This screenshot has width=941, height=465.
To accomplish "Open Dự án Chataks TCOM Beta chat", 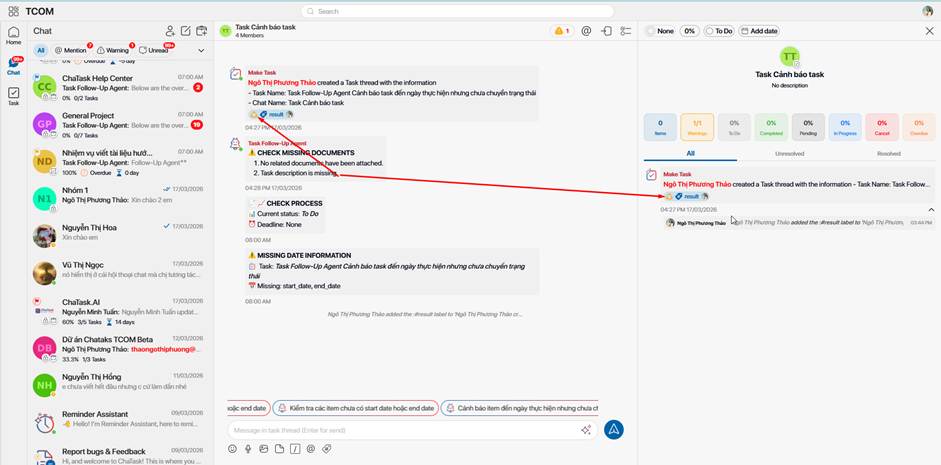I will [121, 348].
